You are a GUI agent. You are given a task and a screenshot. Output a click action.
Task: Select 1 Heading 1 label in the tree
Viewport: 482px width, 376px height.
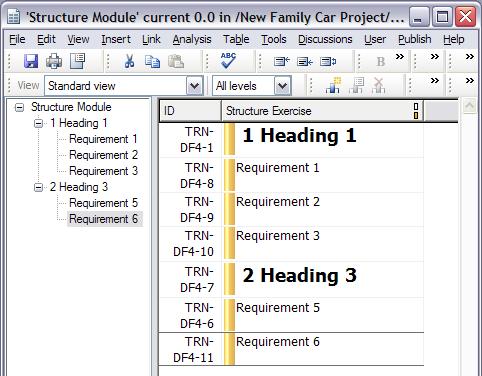pos(78,123)
